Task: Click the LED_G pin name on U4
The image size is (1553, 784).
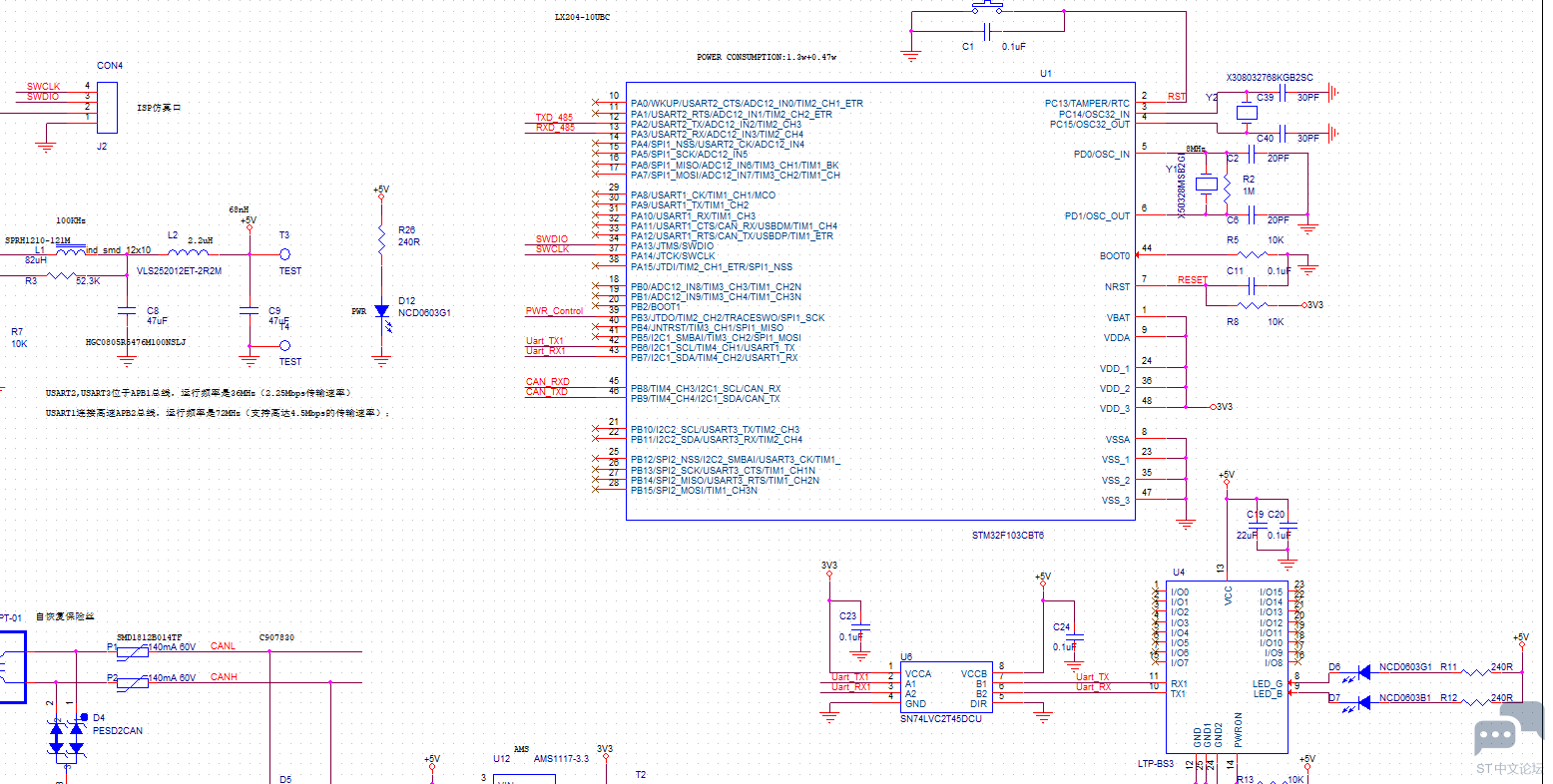Action: (1268, 683)
